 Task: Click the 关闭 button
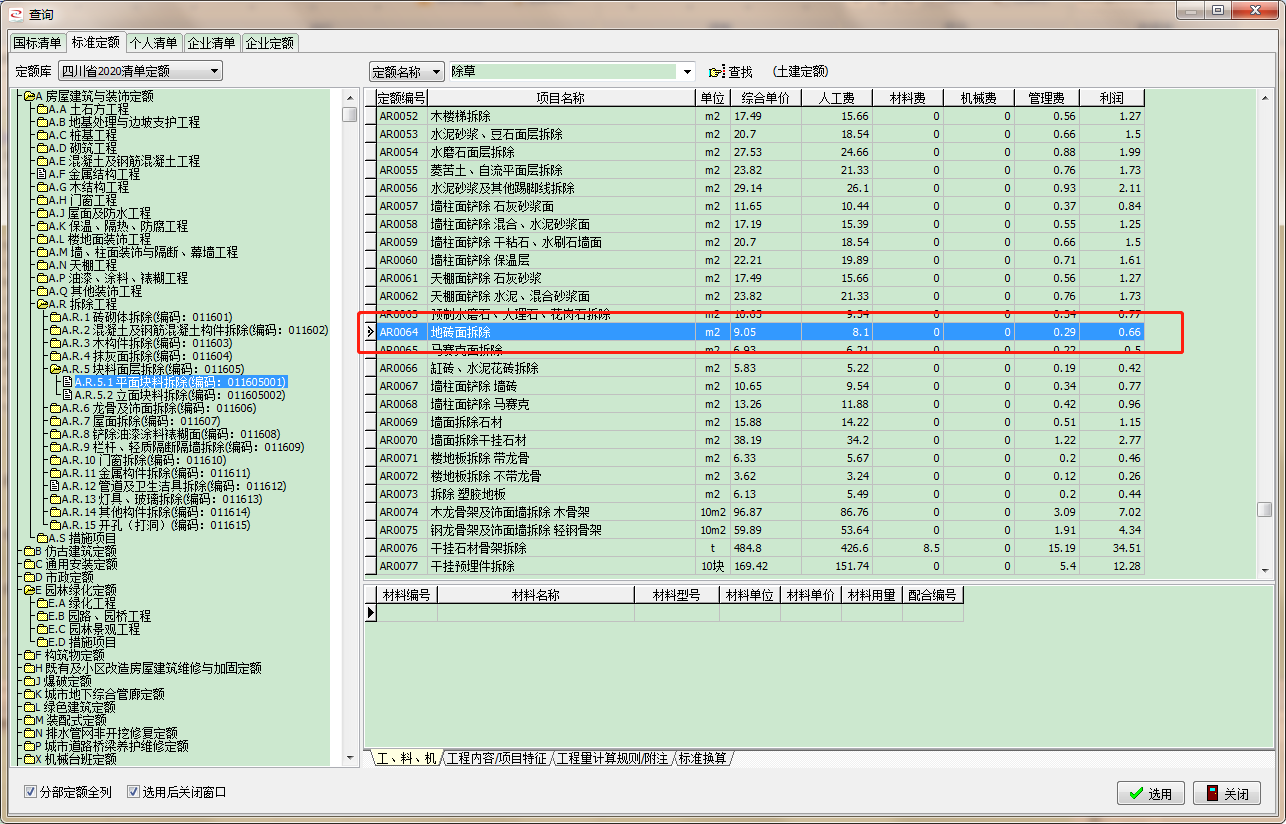pos(1227,793)
